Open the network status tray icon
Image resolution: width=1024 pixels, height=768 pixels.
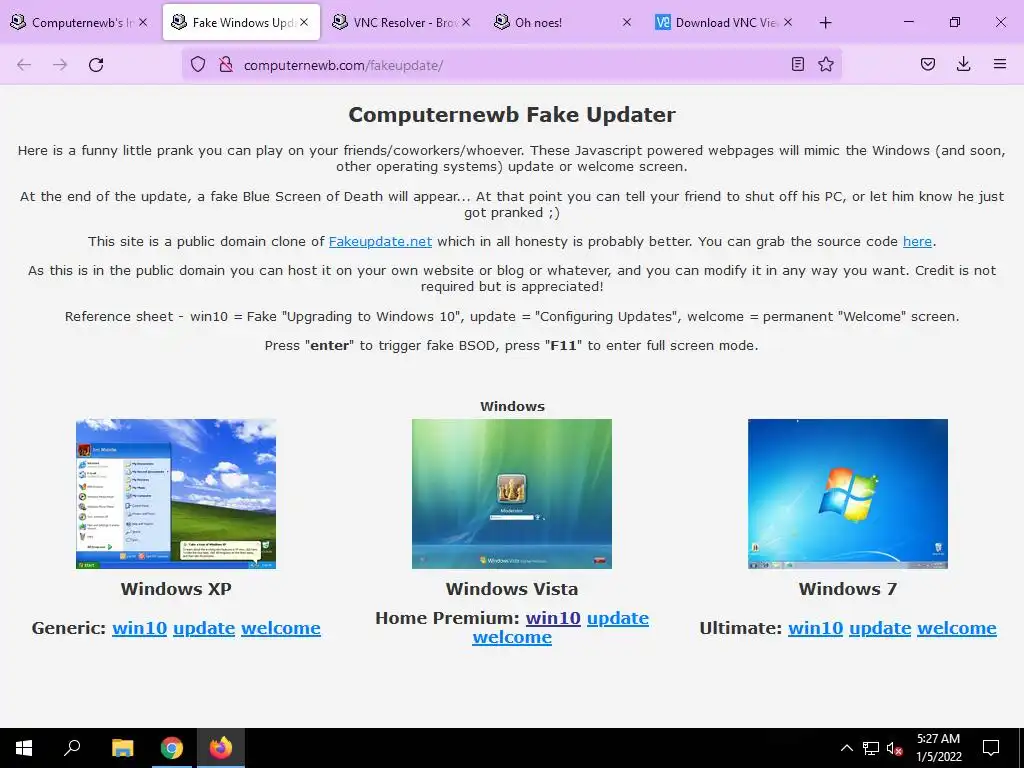point(871,748)
